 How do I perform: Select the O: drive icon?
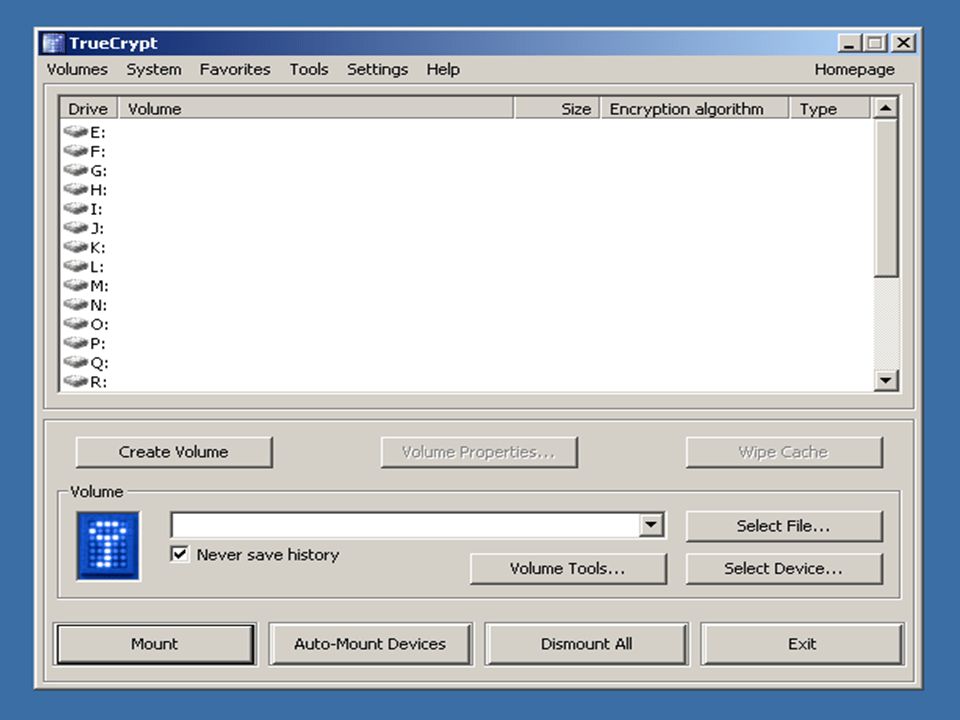(76, 324)
